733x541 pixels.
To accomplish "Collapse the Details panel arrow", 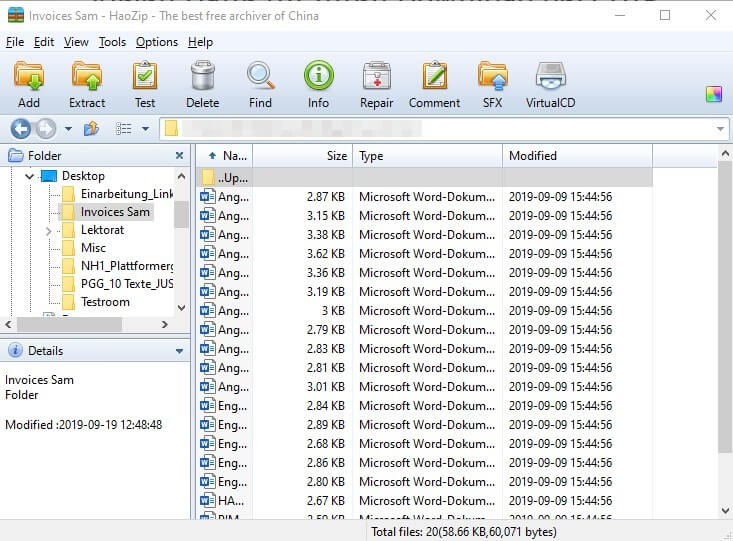I will point(180,351).
